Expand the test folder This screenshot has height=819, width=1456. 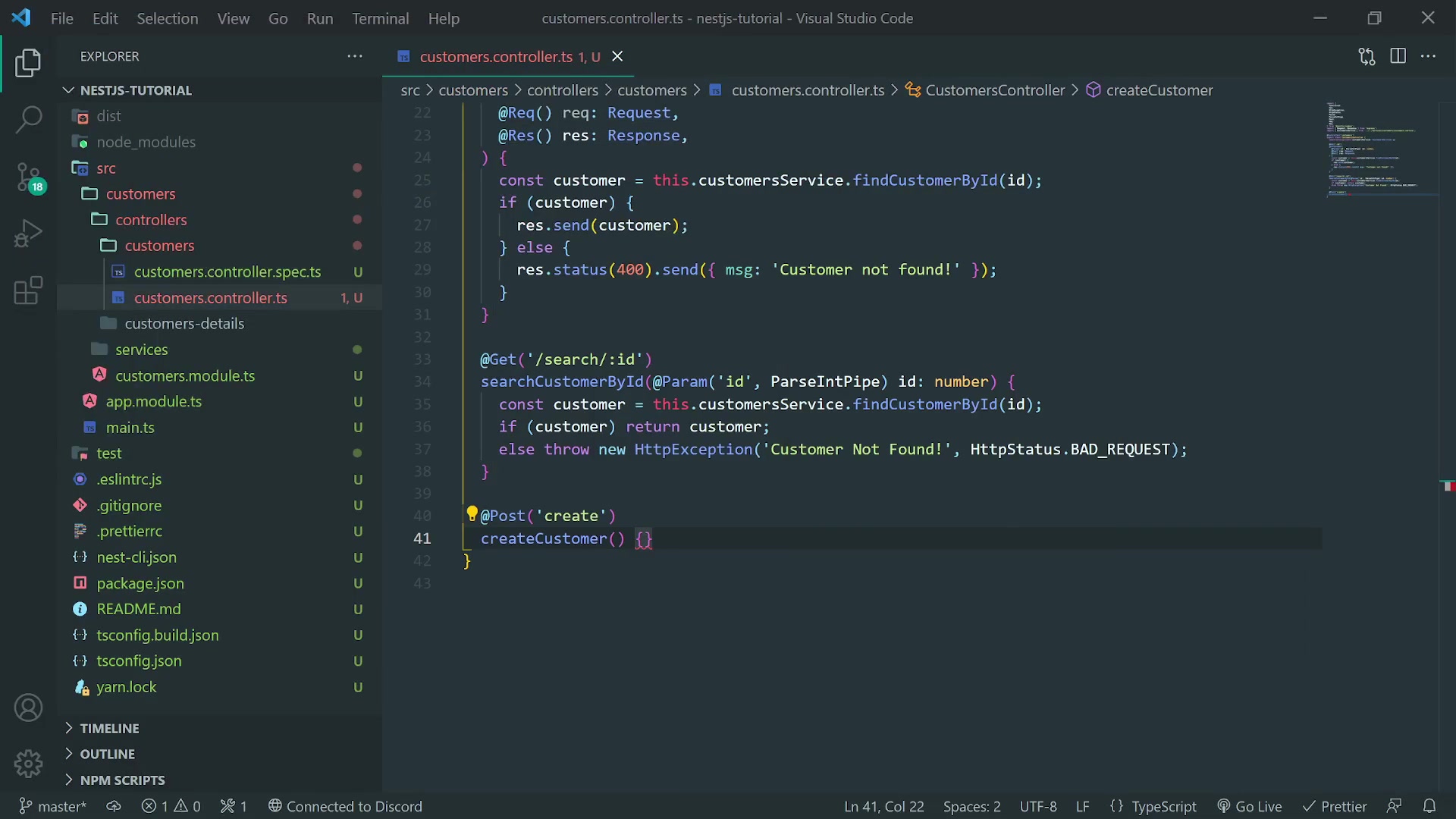[x=219, y=453]
